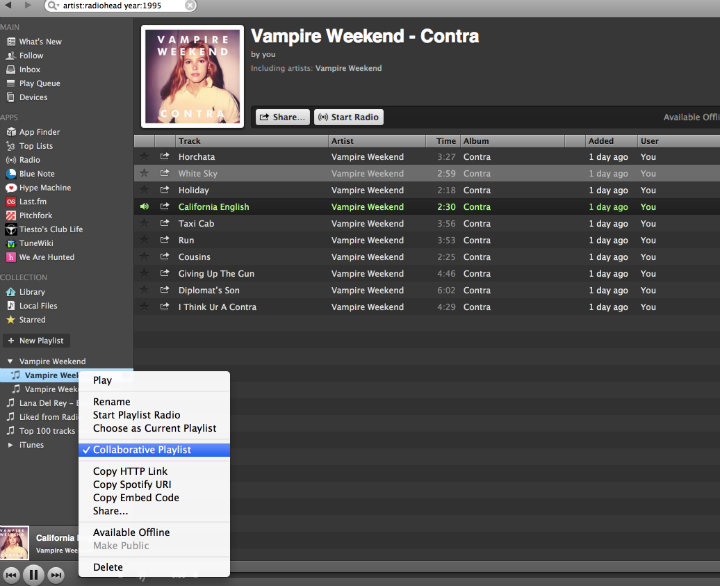Choose Available Offline in context menu
This screenshot has width=720, height=586.
click(154, 532)
